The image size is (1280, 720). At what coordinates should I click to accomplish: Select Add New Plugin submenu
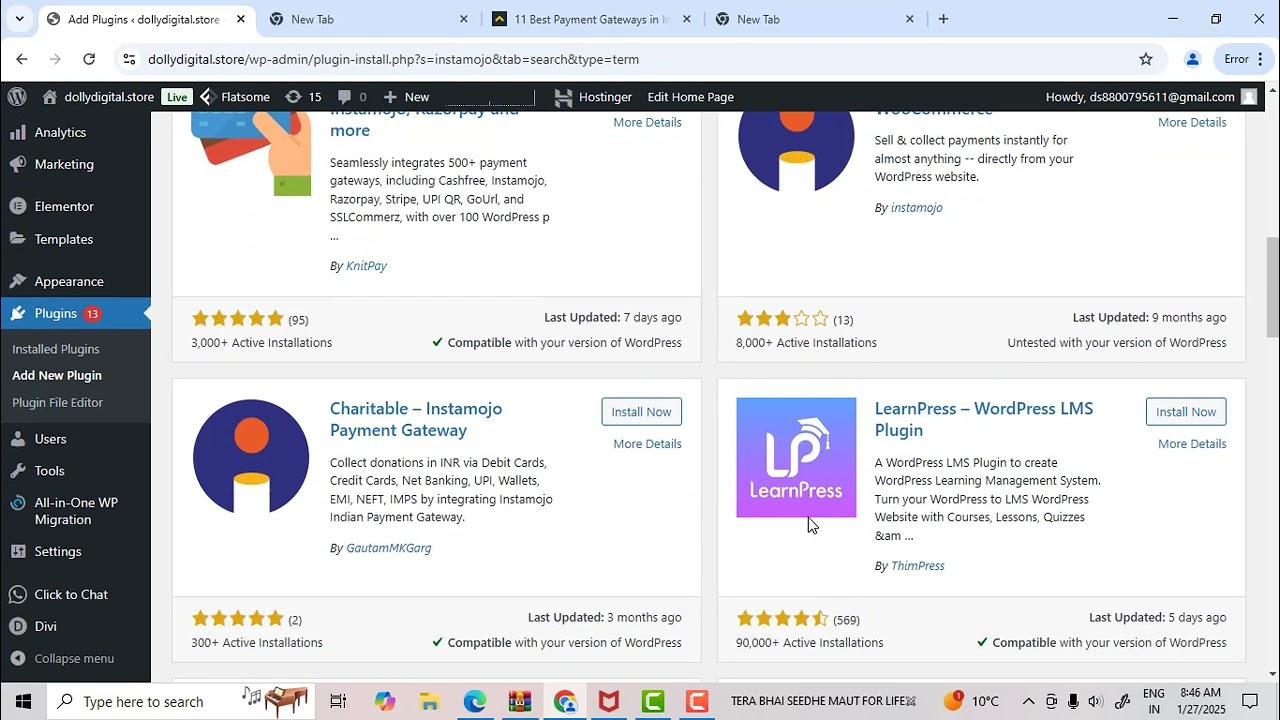point(57,375)
